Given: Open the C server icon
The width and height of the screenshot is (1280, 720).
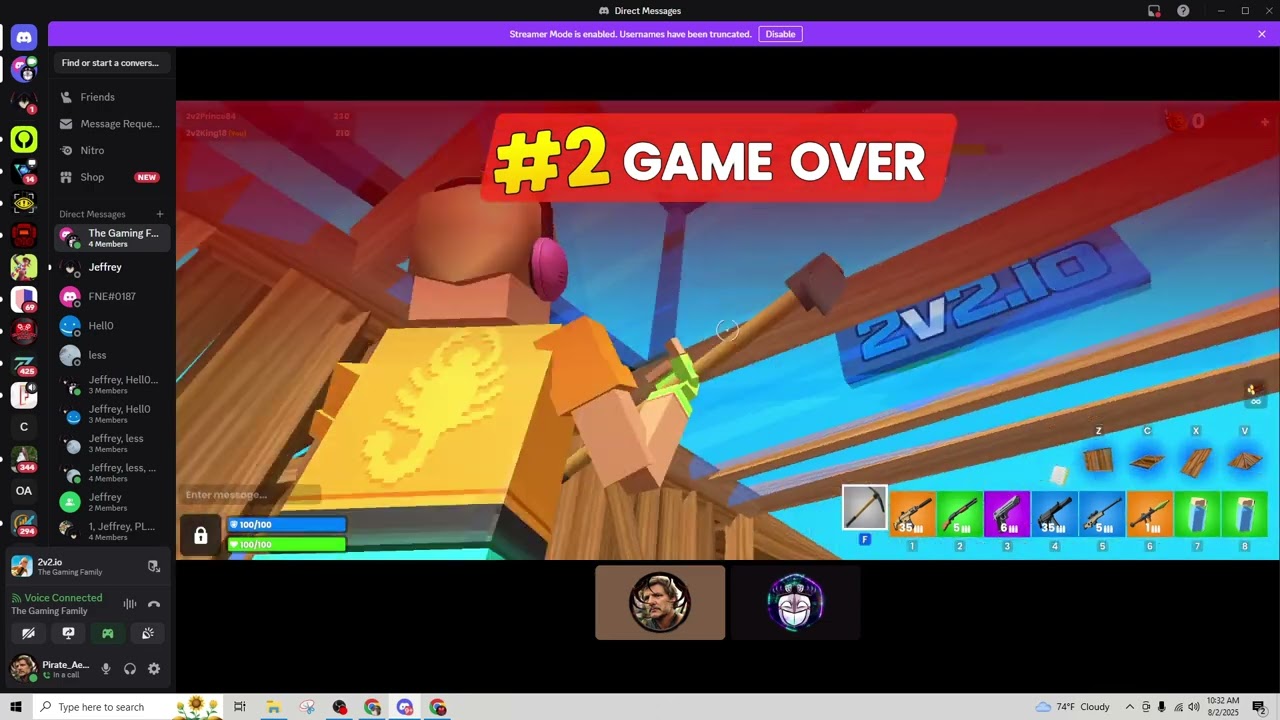Looking at the screenshot, I should click(x=24, y=427).
